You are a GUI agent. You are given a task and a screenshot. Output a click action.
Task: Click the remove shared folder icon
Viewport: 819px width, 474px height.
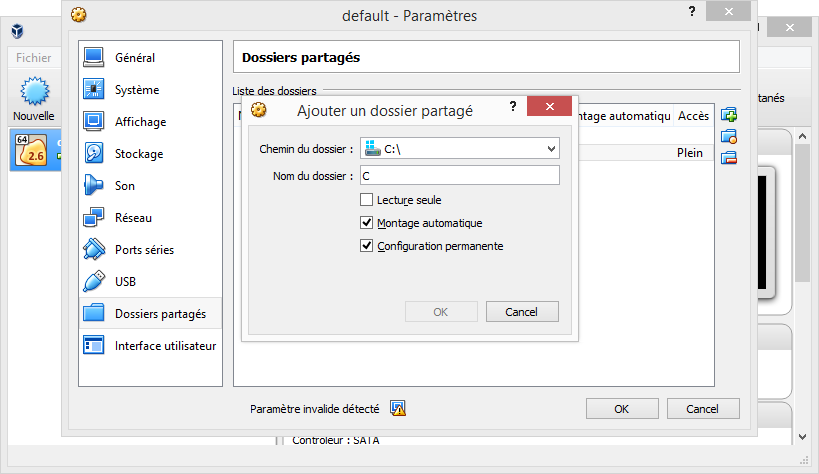[x=729, y=157]
